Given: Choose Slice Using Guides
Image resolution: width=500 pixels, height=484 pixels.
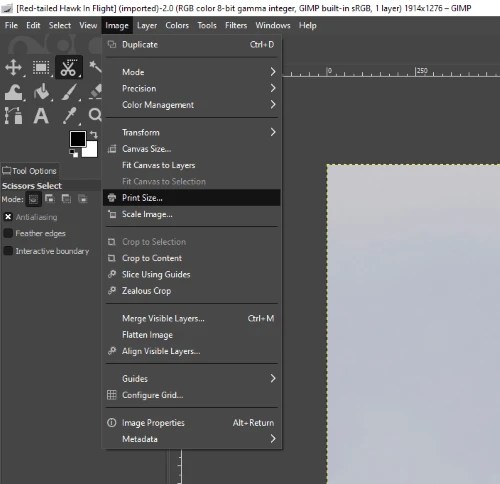Looking at the screenshot, I should 191,274.
